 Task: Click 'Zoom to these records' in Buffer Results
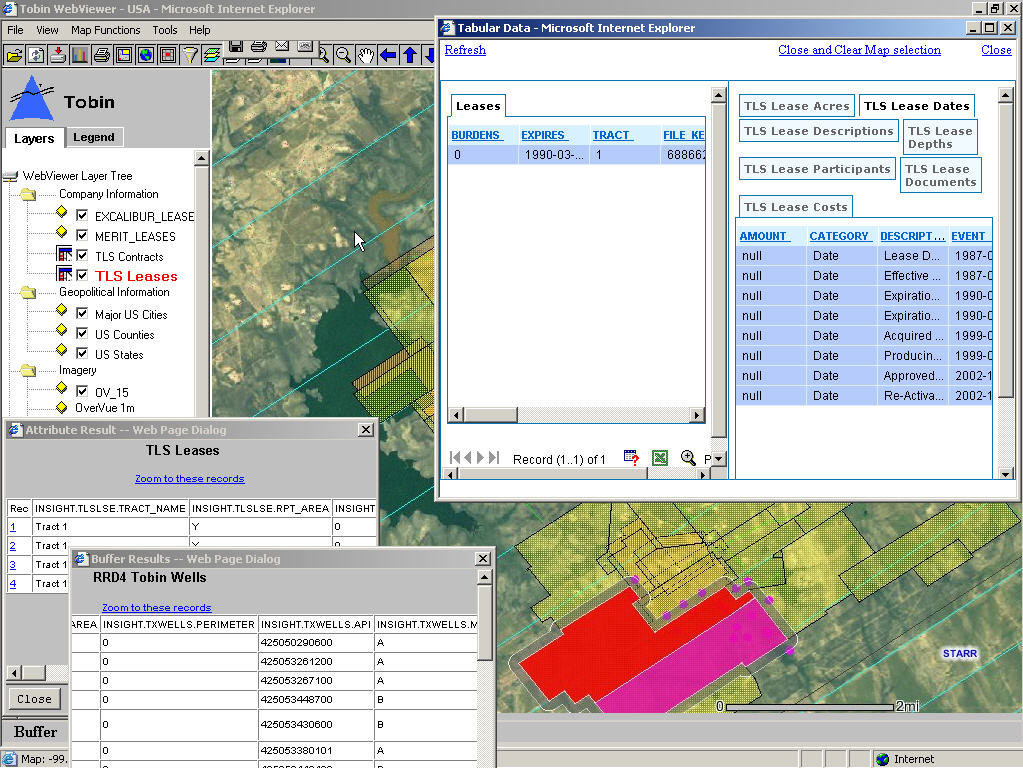(156, 607)
